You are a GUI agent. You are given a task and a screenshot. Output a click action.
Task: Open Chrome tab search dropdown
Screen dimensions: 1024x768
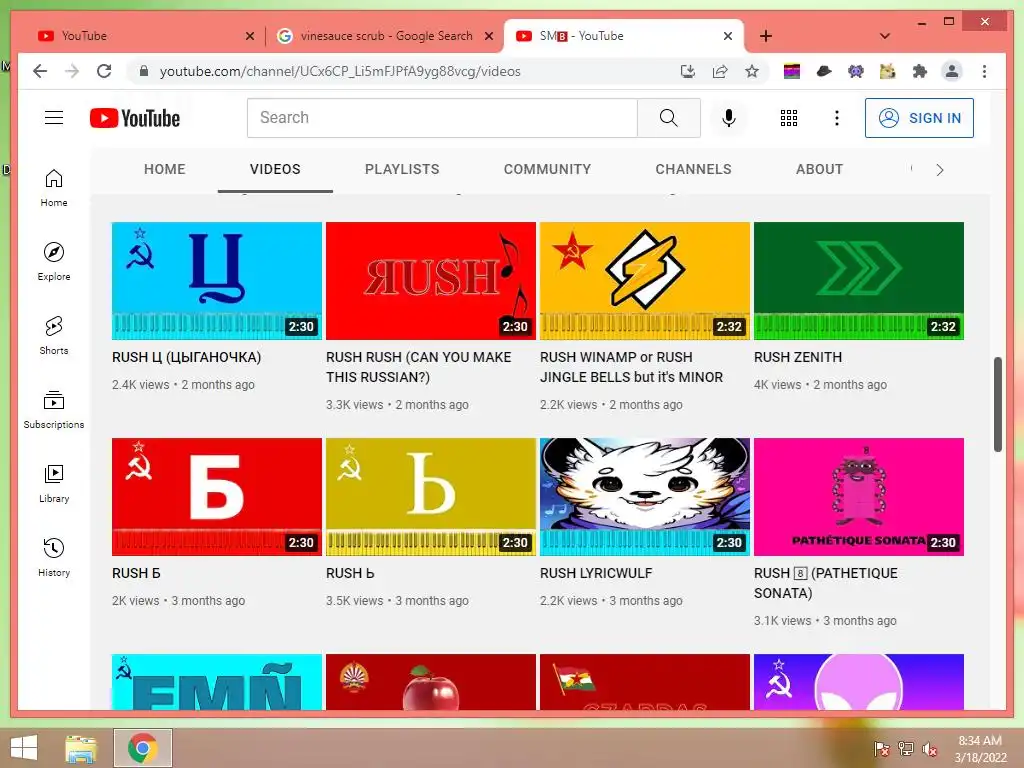[x=885, y=36]
